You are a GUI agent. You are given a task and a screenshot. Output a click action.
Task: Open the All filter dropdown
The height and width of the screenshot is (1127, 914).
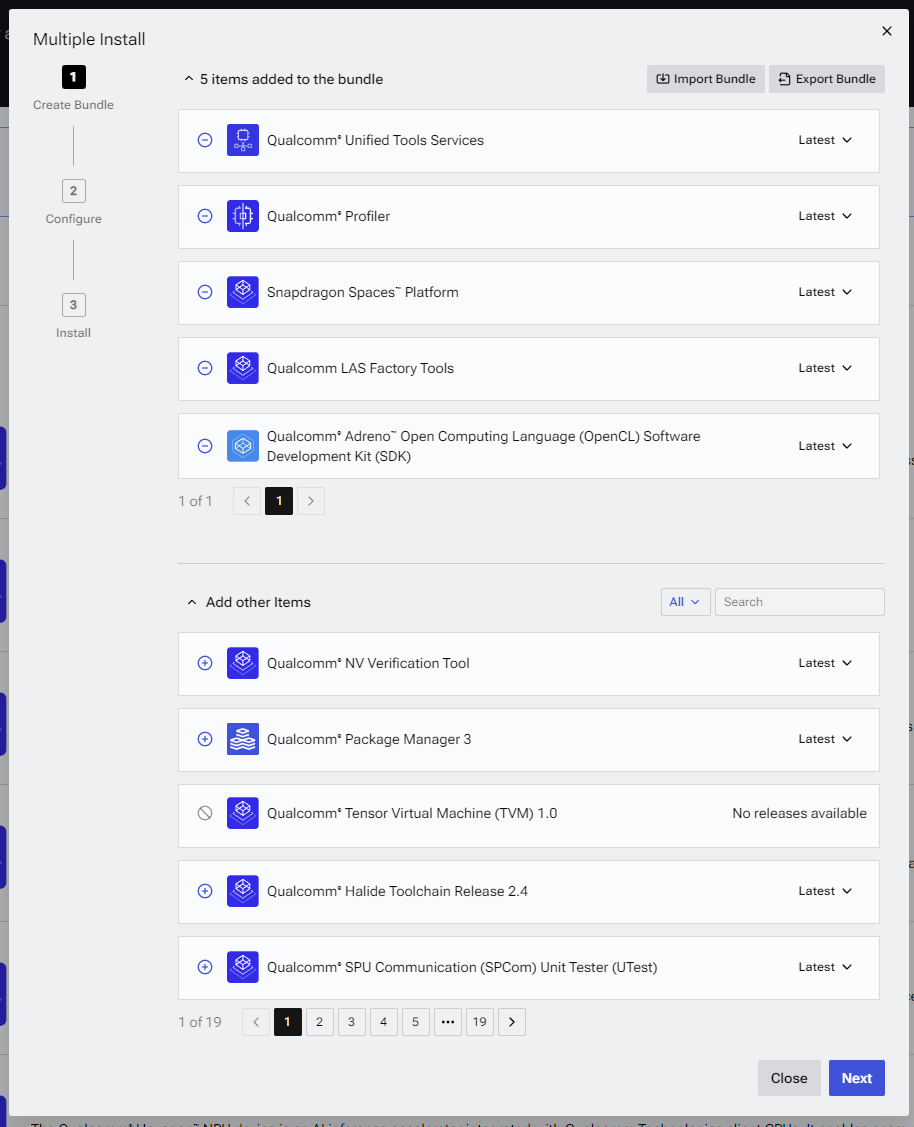686,602
